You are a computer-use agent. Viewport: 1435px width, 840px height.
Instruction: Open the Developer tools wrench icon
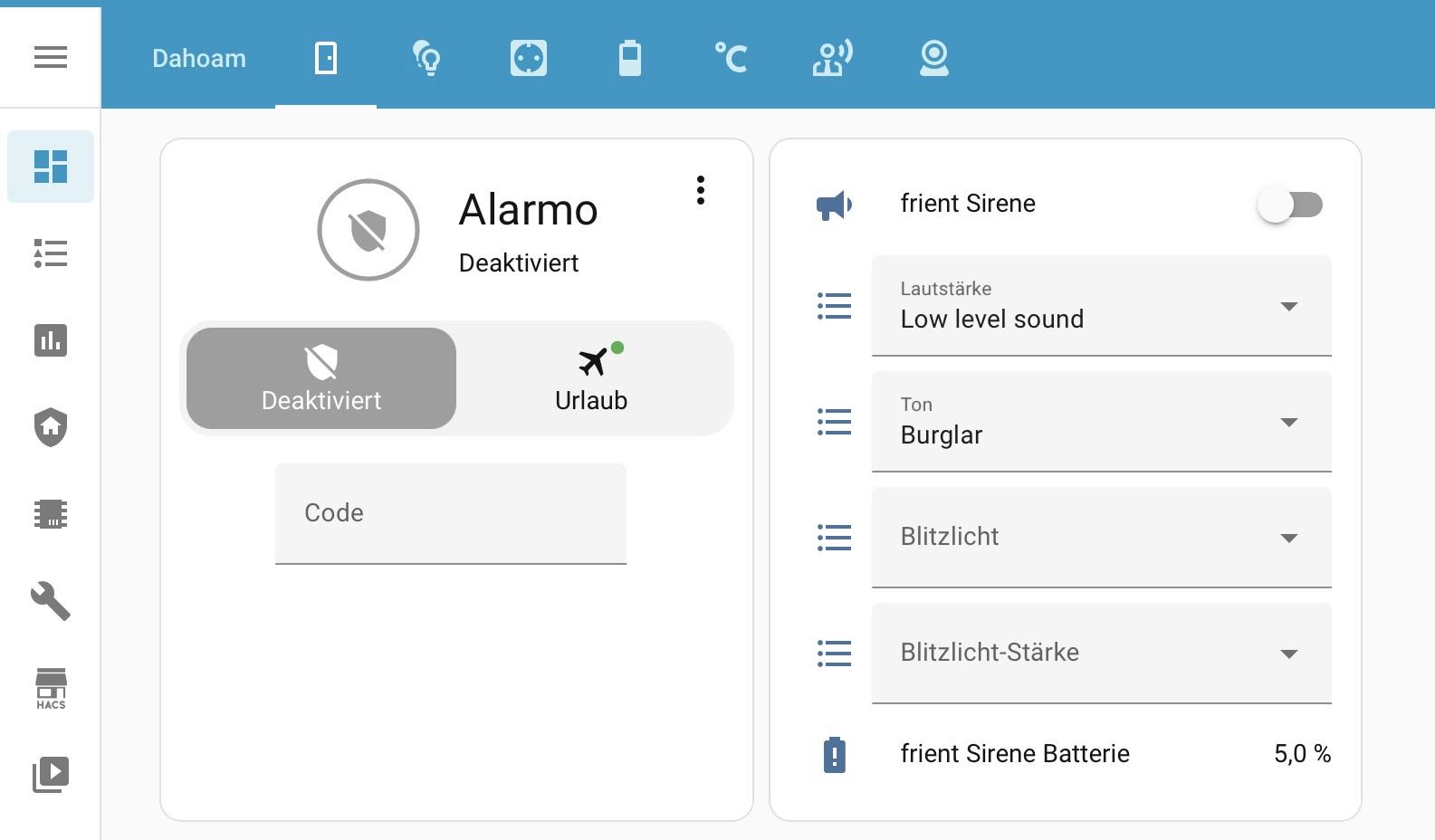[x=51, y=601]
